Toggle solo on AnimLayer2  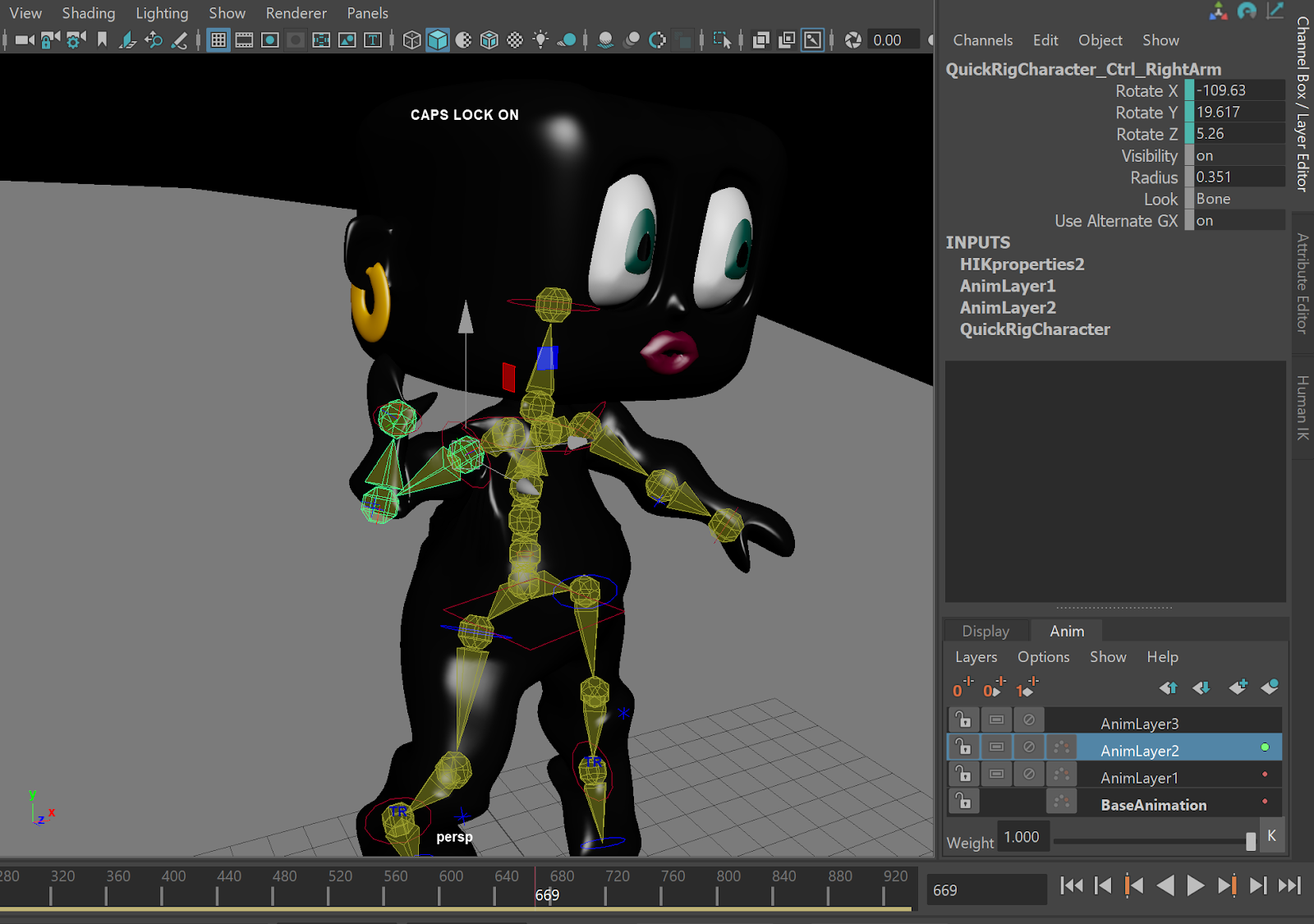click(996, 747)
